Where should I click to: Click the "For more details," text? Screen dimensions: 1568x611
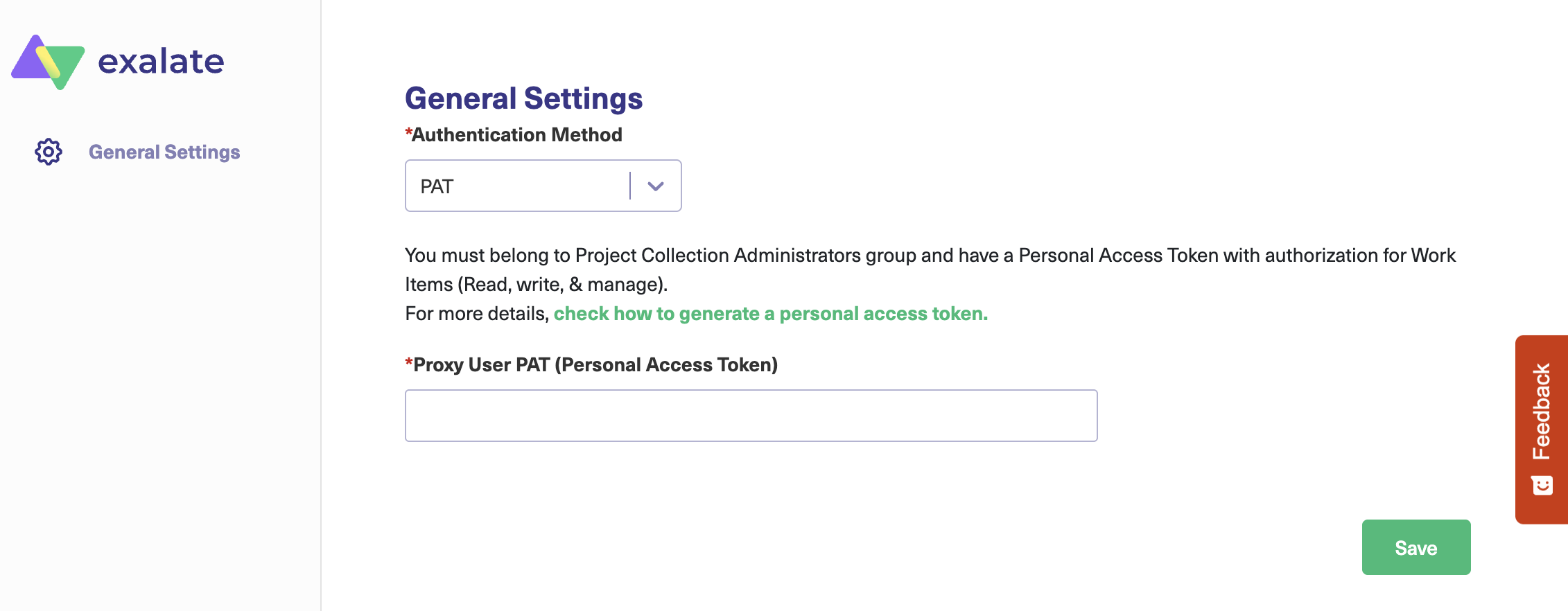pyautogui.click(x=477, y=314)
